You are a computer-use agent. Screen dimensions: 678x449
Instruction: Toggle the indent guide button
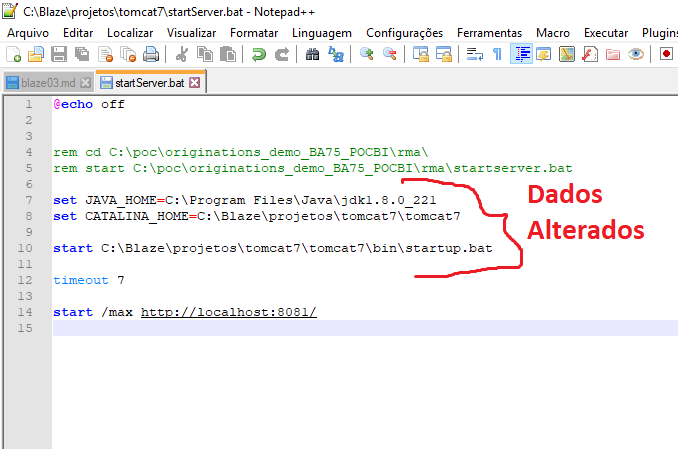[x=521, y=54]
